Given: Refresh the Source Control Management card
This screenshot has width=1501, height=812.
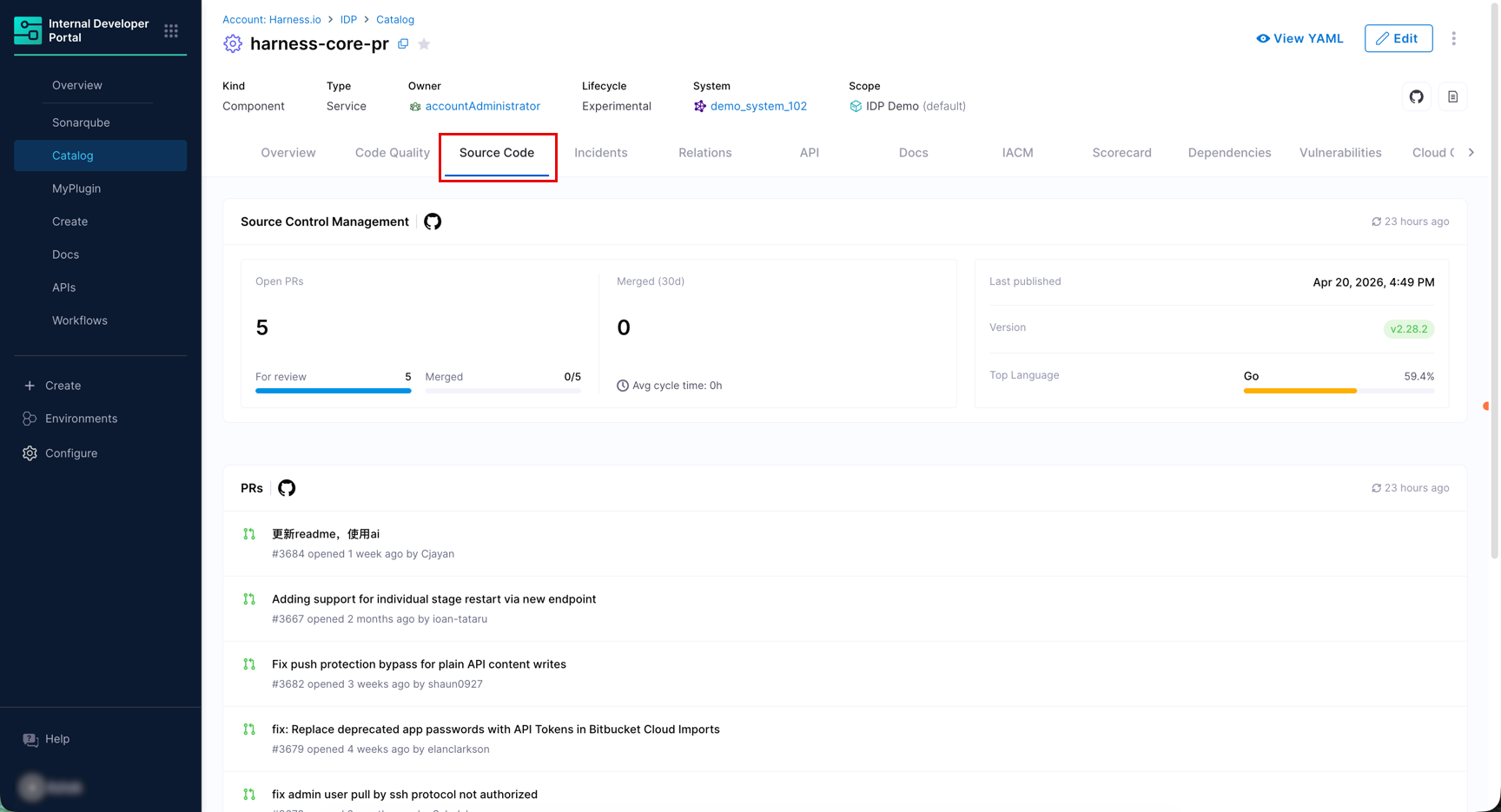Looking at the screenshot, I should tap(1376, 221).
